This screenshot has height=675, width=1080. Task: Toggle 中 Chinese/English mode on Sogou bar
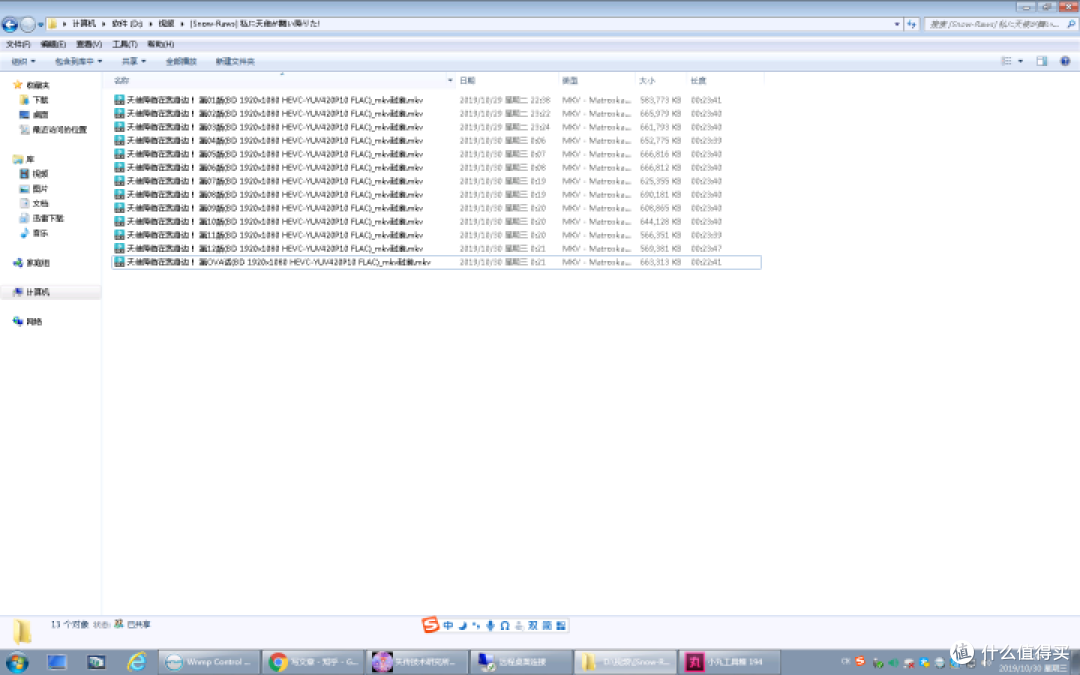(448, 625)
